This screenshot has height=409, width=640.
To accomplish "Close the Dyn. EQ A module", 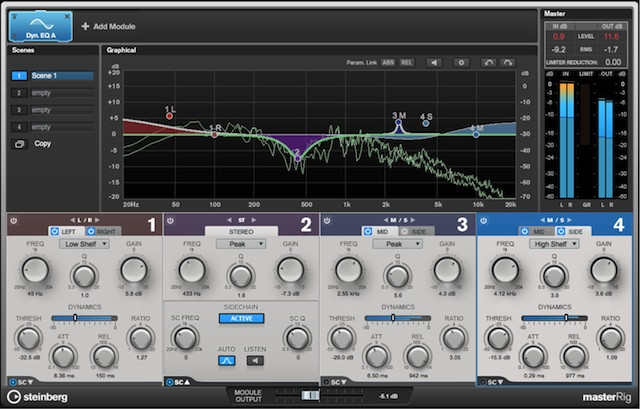I will coord(67,17).
